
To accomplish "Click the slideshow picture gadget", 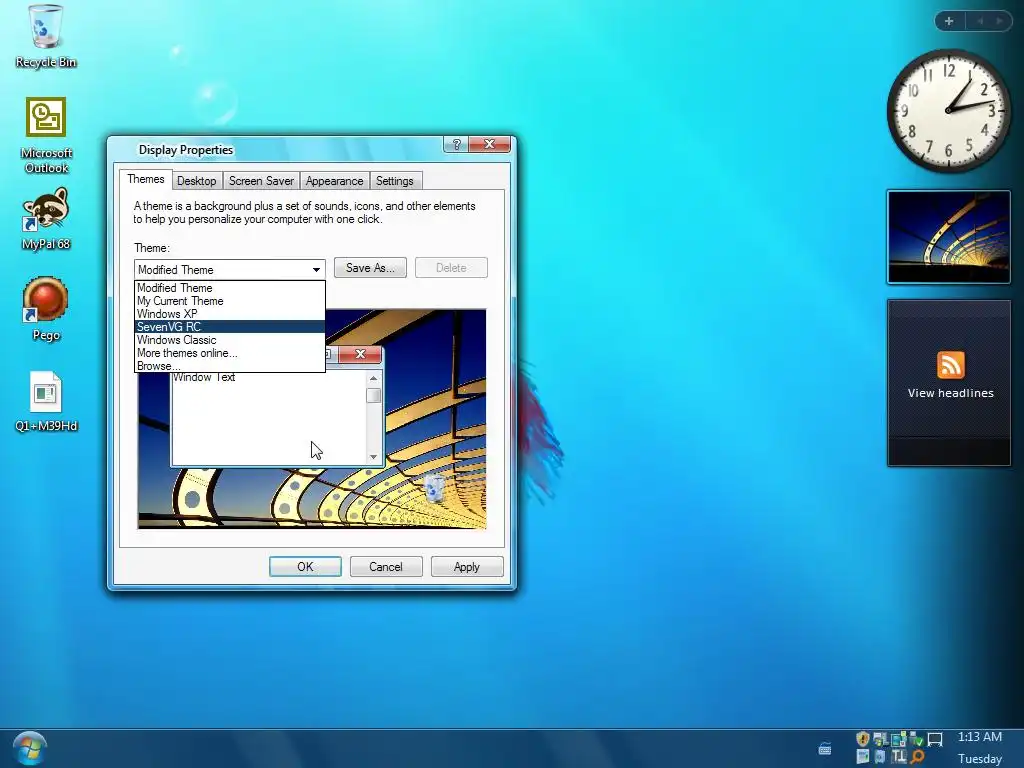I will click(949, 237).
